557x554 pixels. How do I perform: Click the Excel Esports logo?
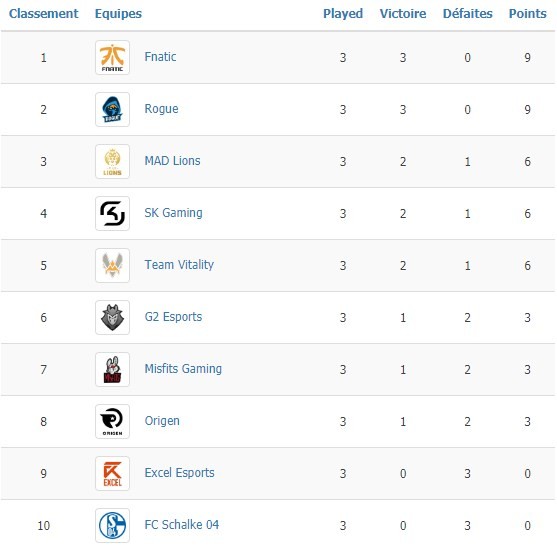click(112, 473)
